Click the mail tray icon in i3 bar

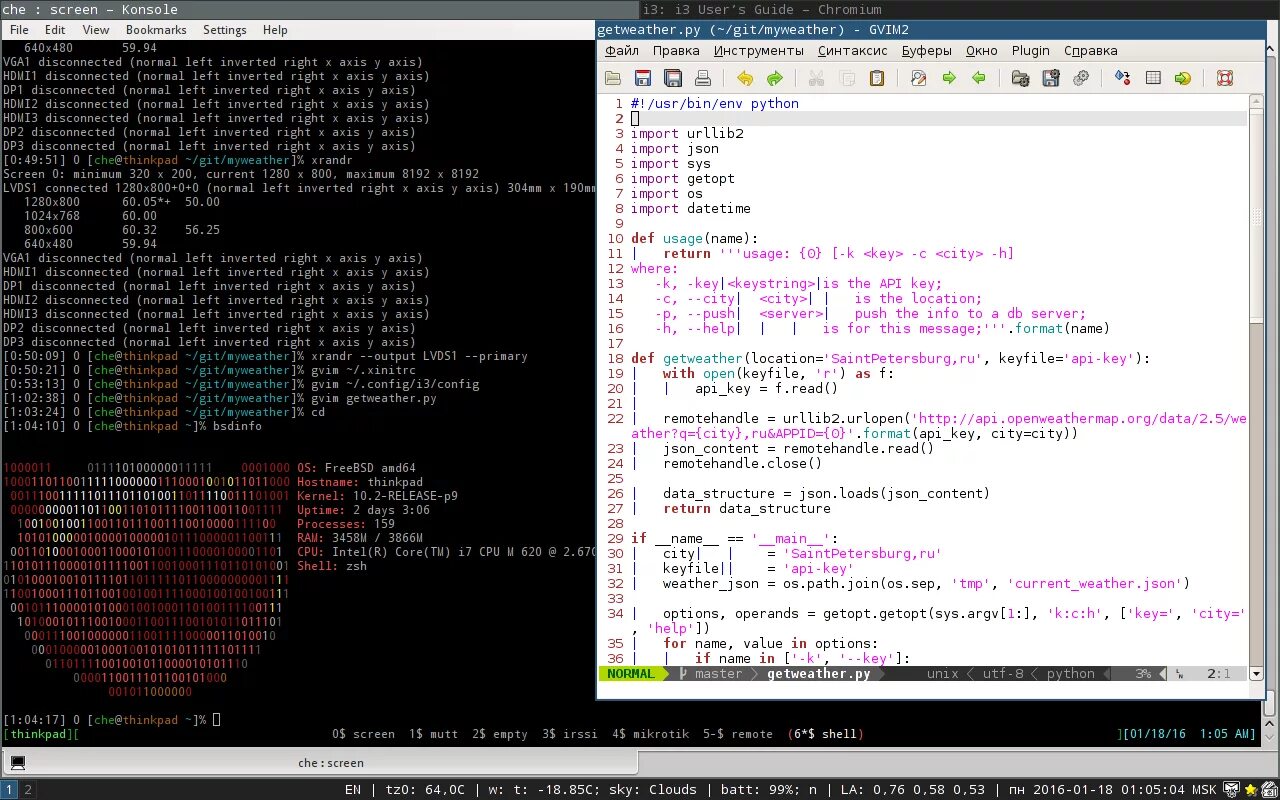tap(1232, 790)
